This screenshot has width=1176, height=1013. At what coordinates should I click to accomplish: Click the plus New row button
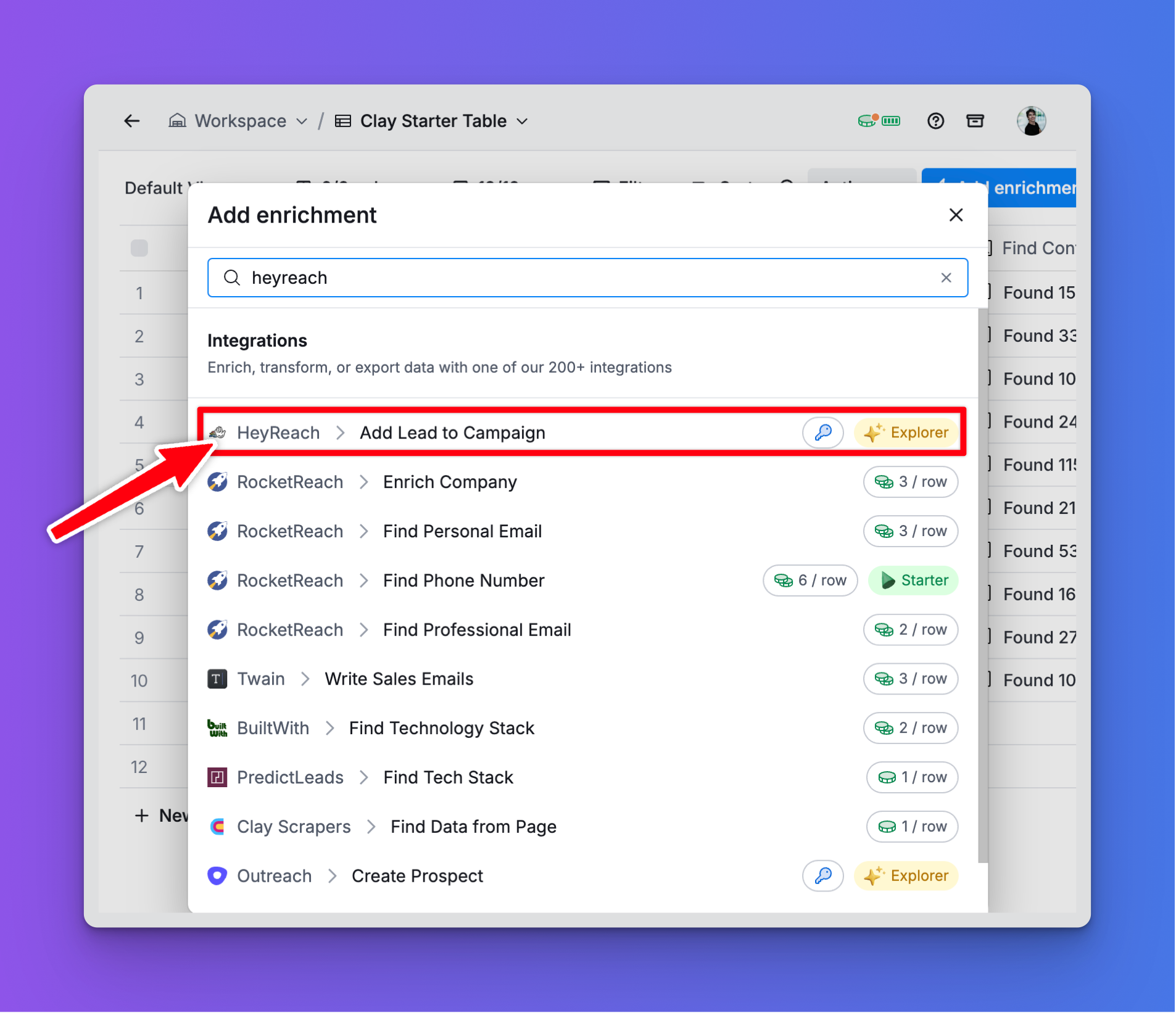point(160,816)
